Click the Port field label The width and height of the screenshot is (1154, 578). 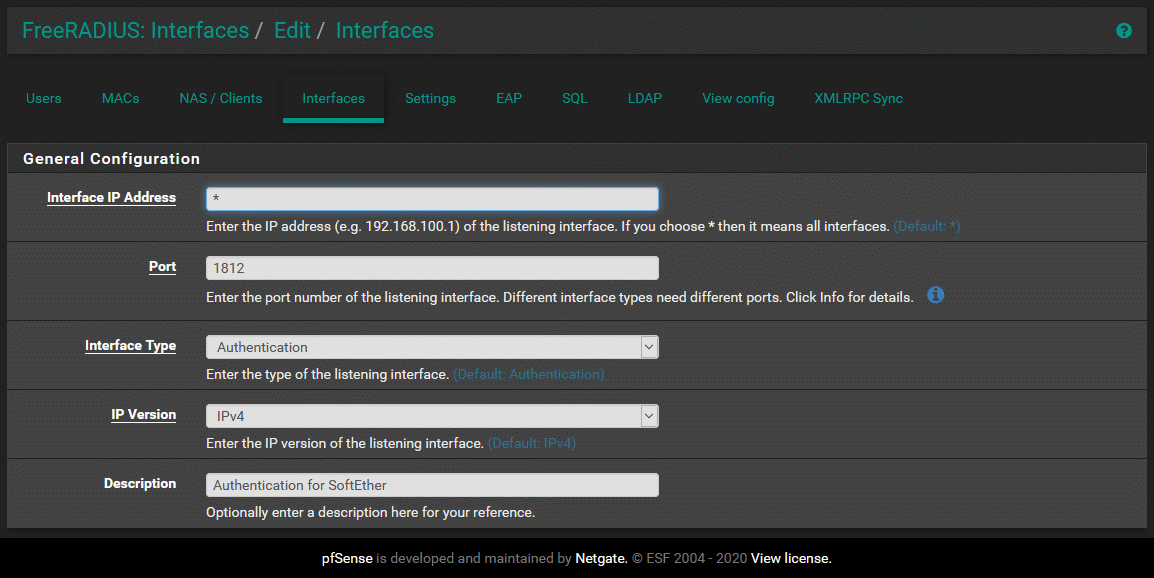click(x=162, y=267)
